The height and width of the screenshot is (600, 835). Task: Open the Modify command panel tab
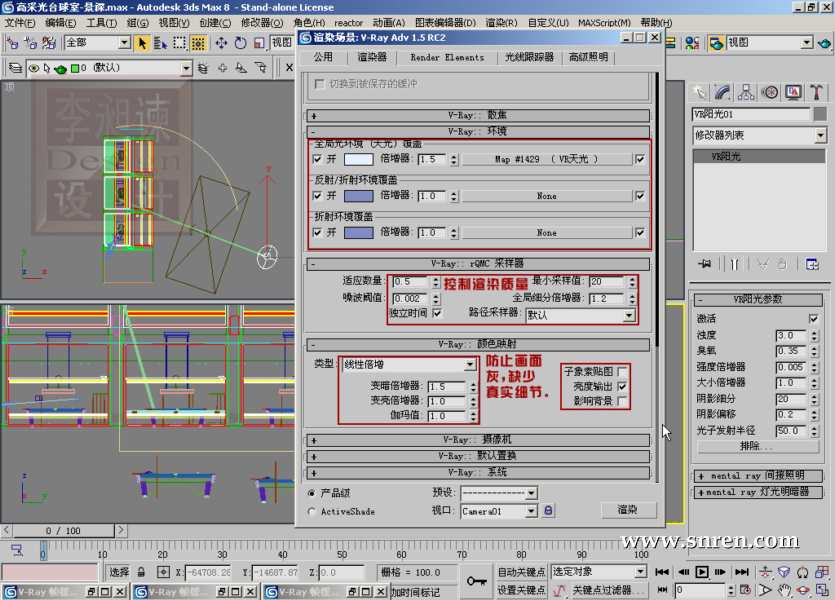click(723, 92)
